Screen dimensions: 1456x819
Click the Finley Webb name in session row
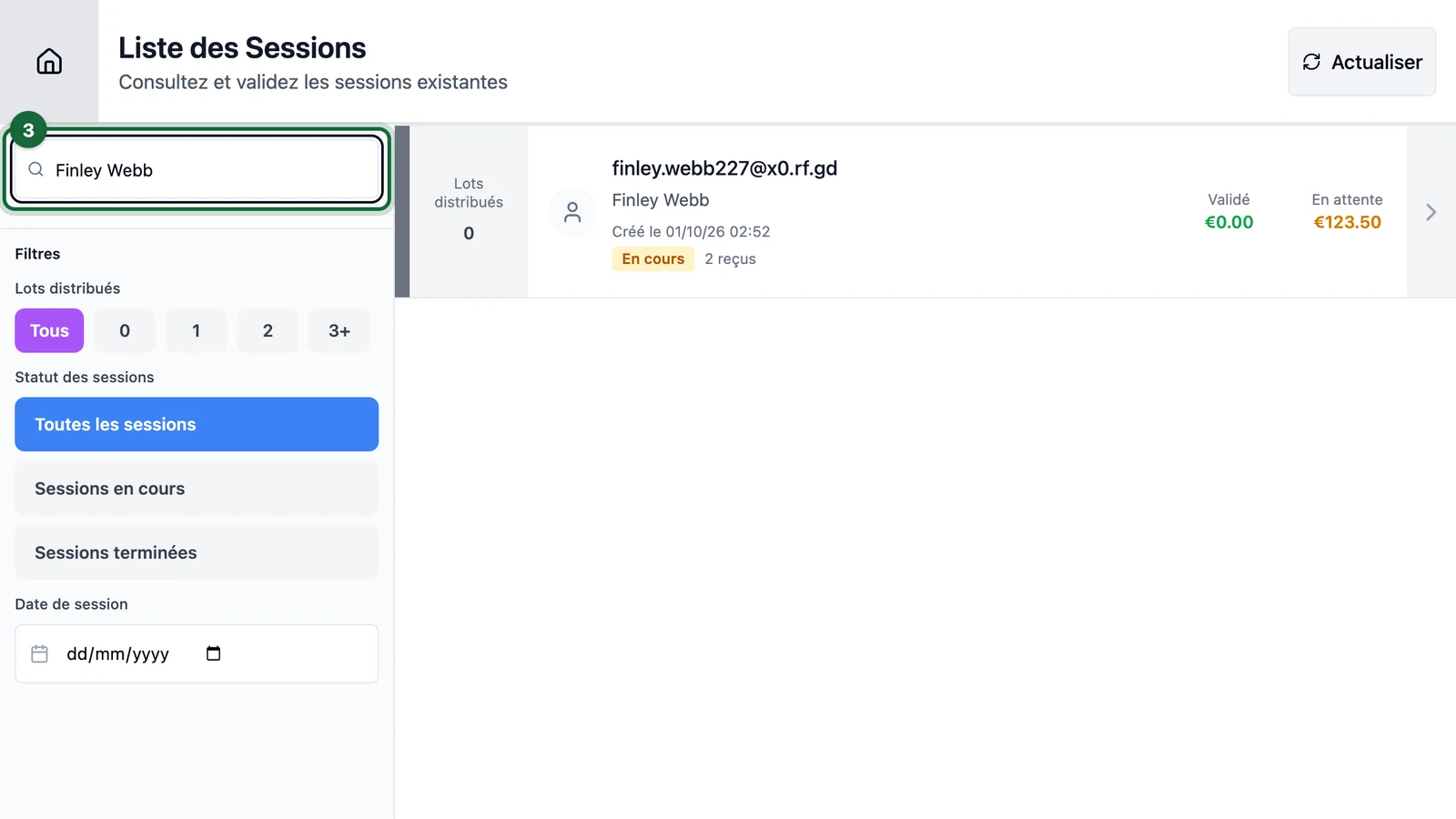(x=661, y=200)
